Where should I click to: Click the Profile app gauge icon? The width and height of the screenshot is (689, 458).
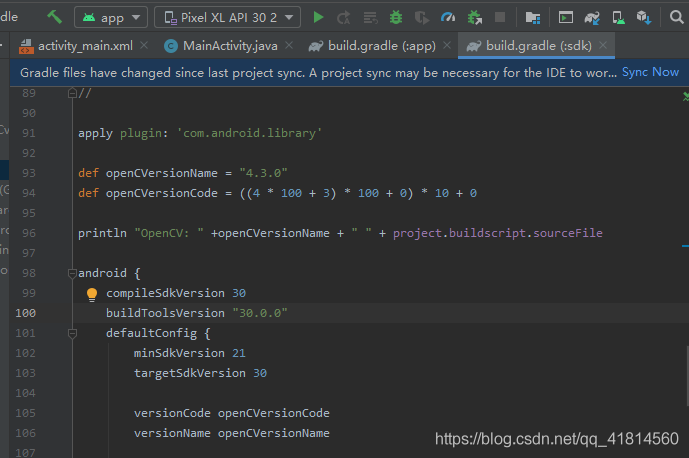pyautogui.click(x=447, y=17)
